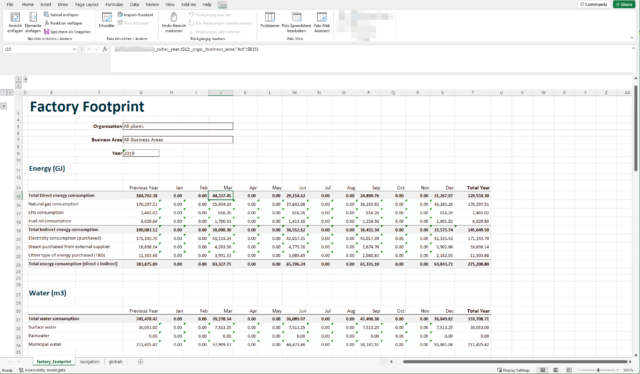Switch to Normal view in the status bar
The width and height of the screenshot is (640, 374).
[x=542, y=370]
